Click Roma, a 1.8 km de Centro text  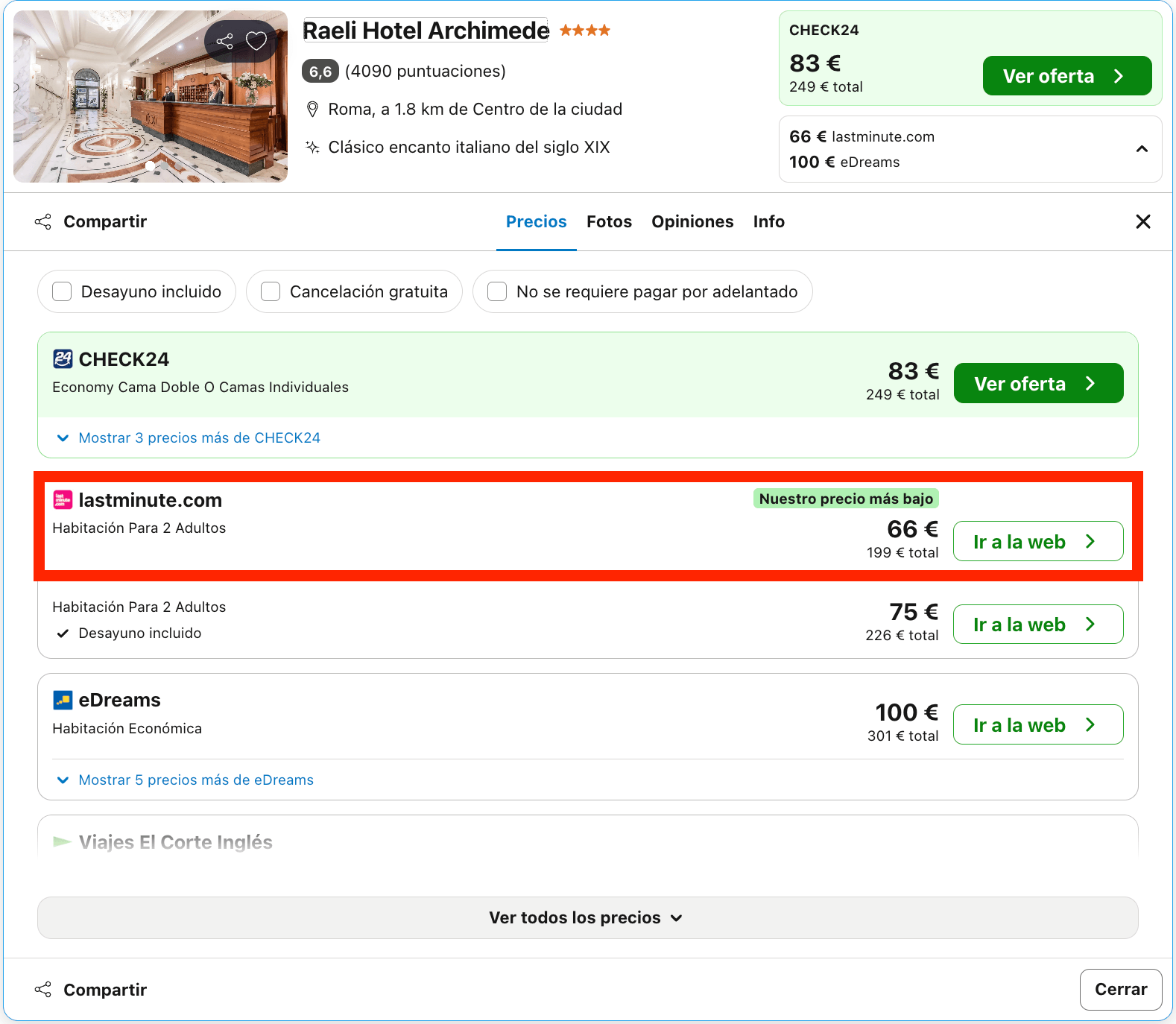pos(475,110)
